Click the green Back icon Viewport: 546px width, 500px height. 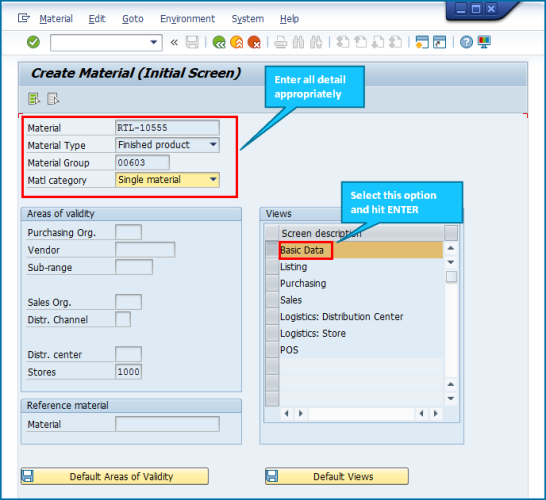(219, 42)
